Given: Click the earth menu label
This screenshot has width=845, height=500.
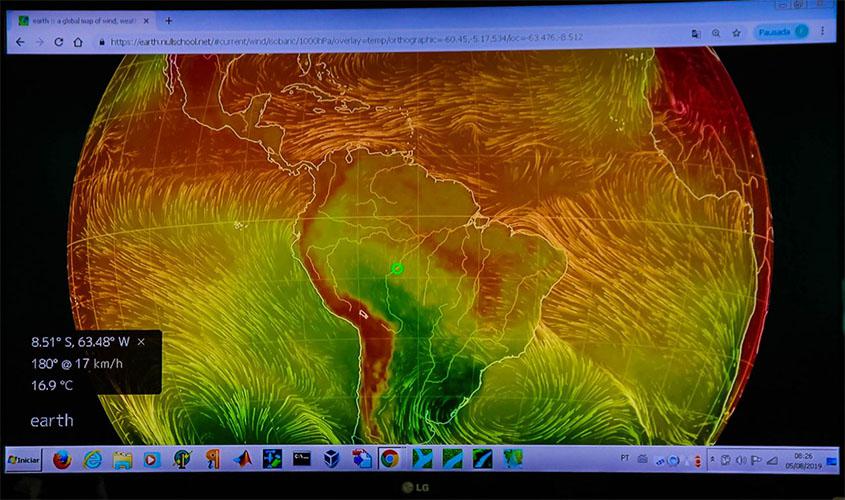Looking at the screenshot, I should 51,420.
